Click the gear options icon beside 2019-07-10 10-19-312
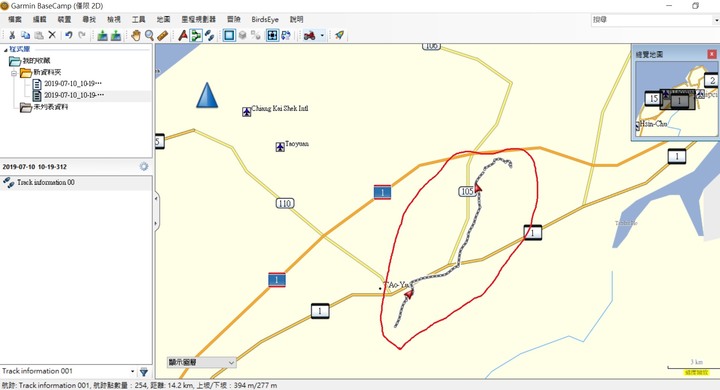Viewport: 720px width, 390px height. point(144,166)
